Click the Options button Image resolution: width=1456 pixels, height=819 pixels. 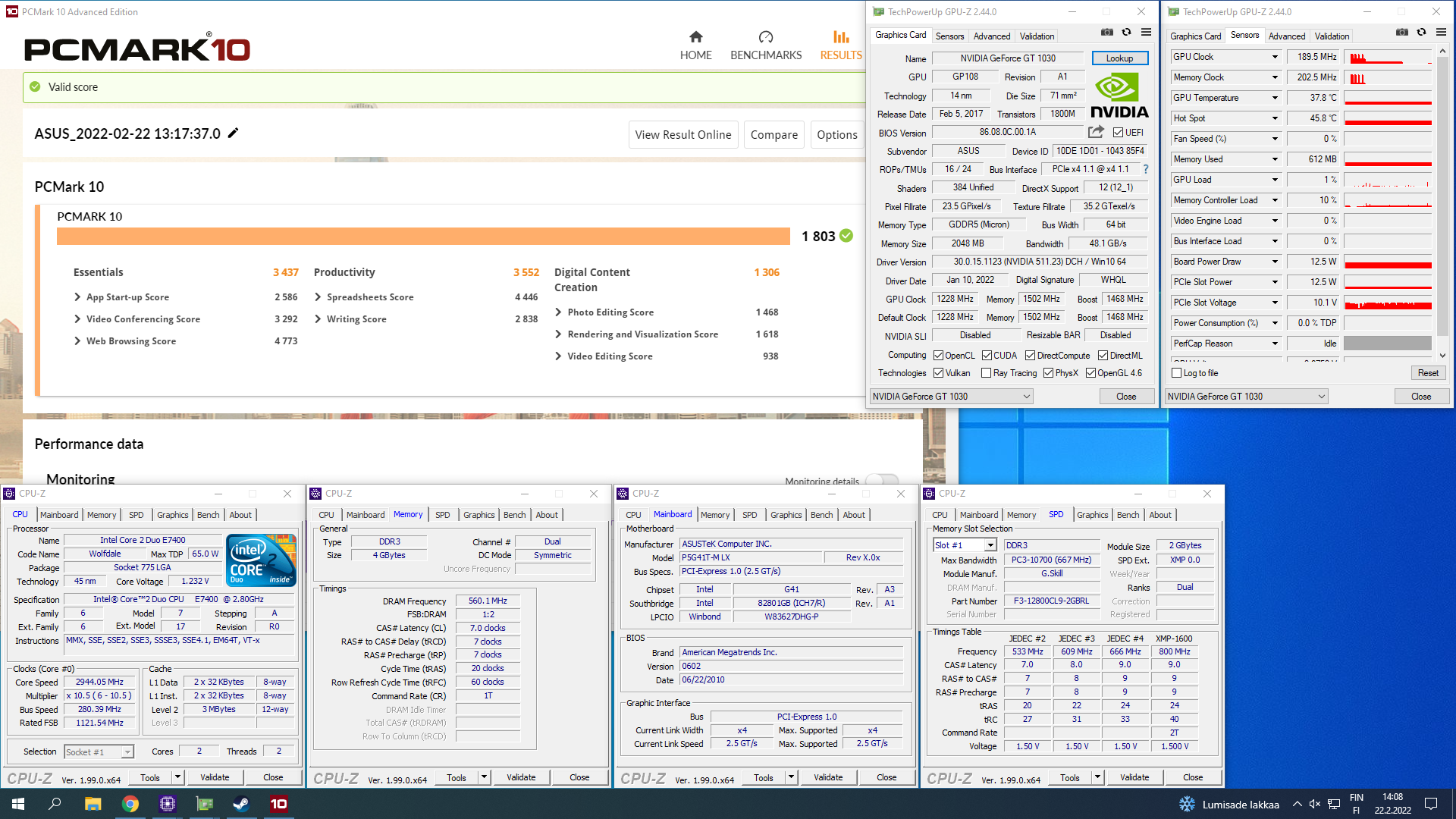coord(837,135)
